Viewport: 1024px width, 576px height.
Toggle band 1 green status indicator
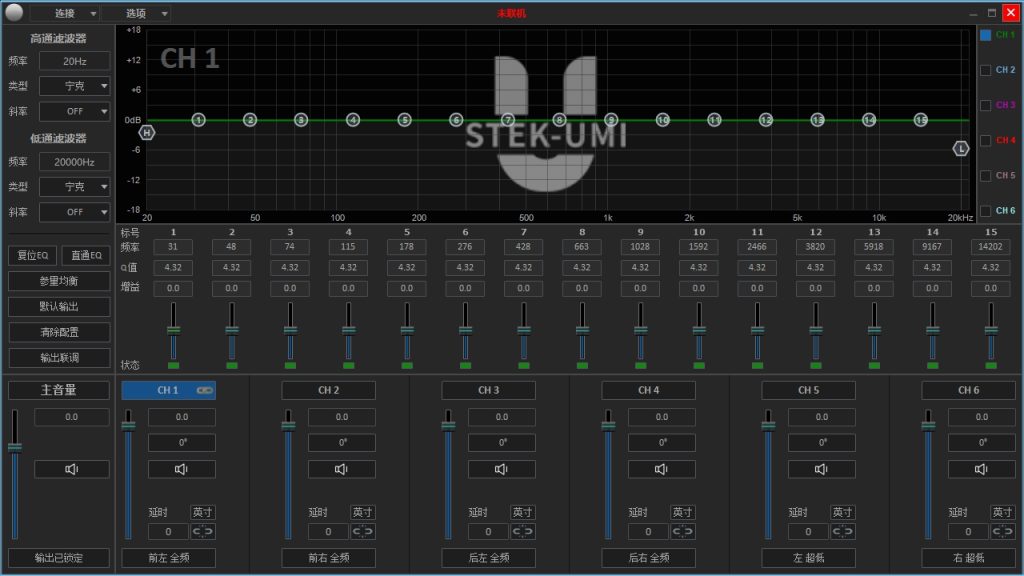click(173, 366)
